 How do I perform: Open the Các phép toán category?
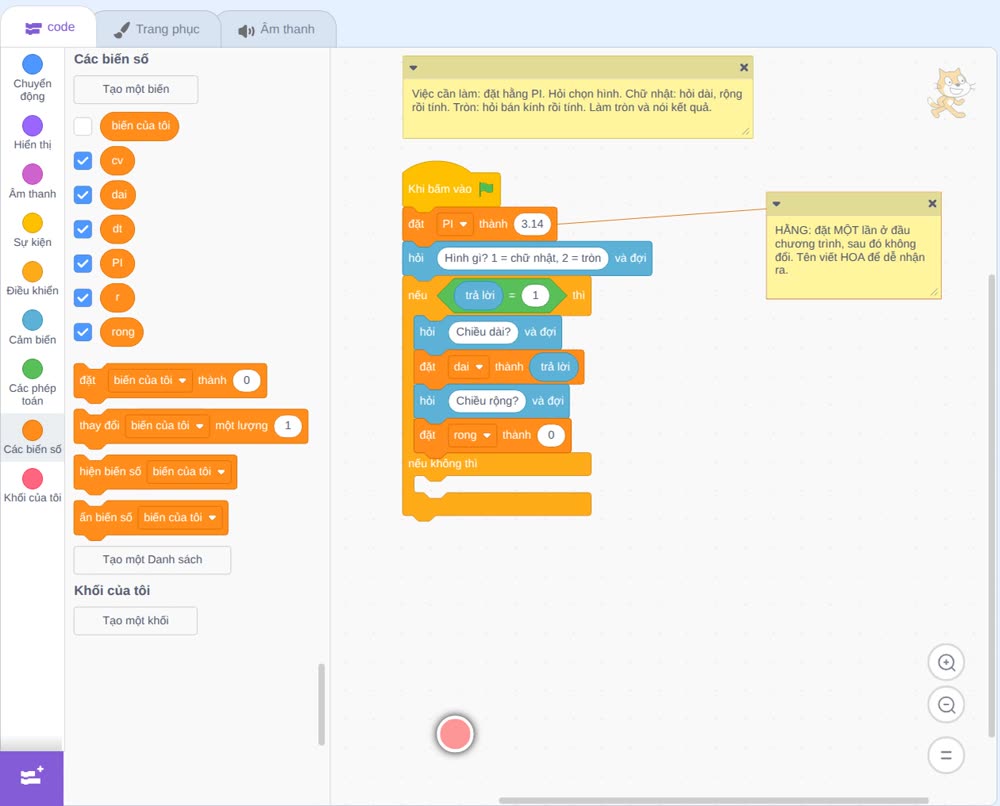coord(33,382)
